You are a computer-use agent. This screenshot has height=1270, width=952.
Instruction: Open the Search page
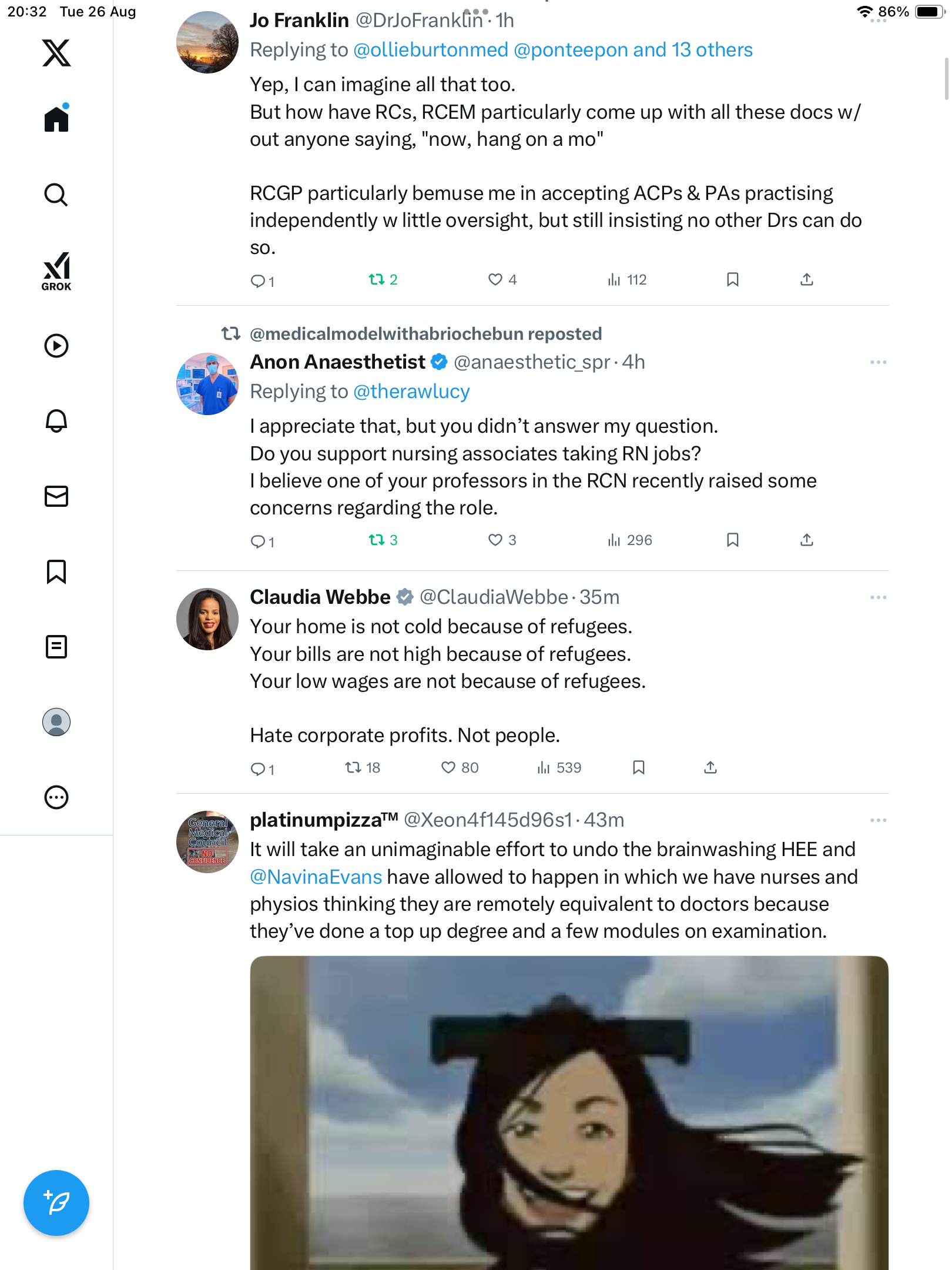pyautogui.click(x=56, y=195)
